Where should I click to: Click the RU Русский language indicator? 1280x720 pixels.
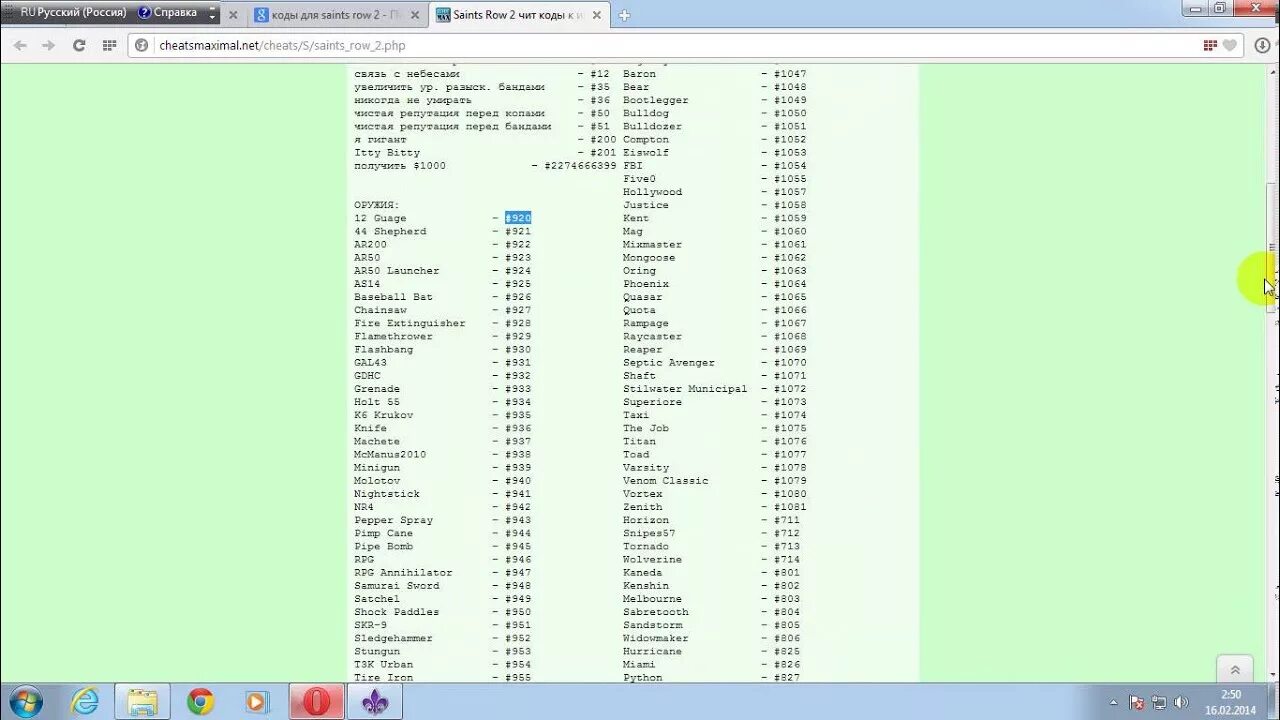(x=74, y=13)
